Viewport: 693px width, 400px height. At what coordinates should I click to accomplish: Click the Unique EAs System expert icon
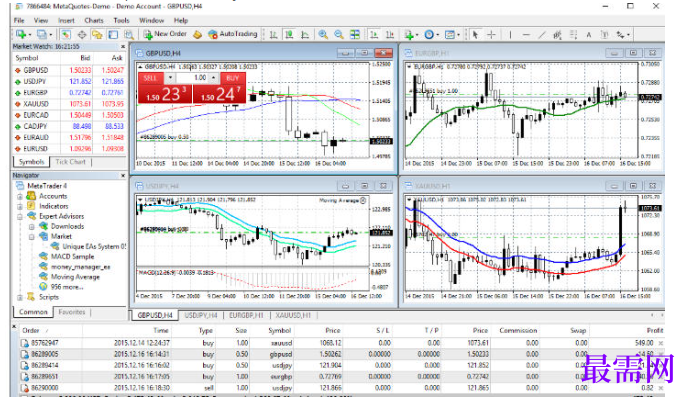[x=55, y=246]
